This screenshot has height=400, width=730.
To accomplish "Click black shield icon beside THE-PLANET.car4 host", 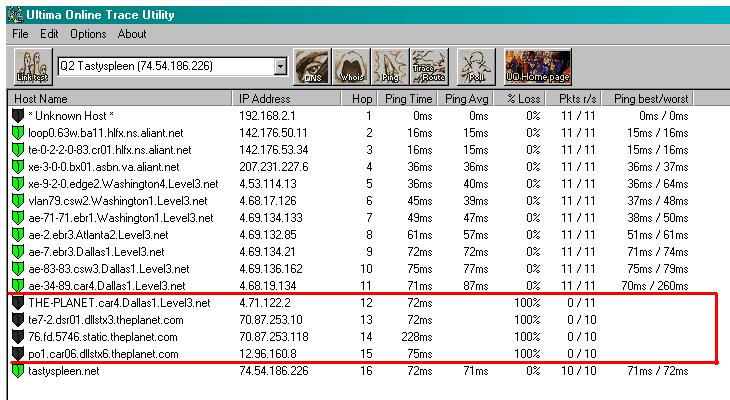I will click(x=17, y=302).
